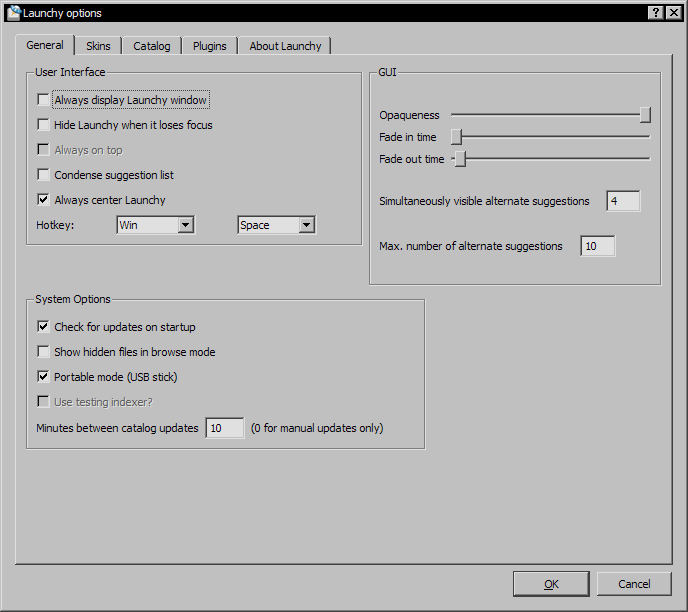This screenshot has width=688, height=612.
Task: Click the title bar help question mark
Action: pos(655,12)
